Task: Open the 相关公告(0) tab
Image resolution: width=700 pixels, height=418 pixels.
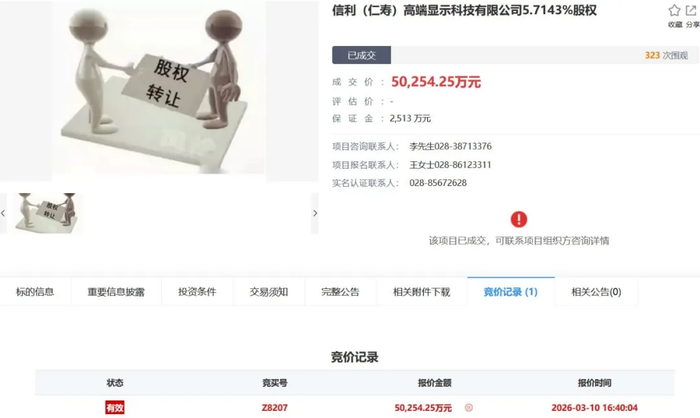Action: (596, 292)
